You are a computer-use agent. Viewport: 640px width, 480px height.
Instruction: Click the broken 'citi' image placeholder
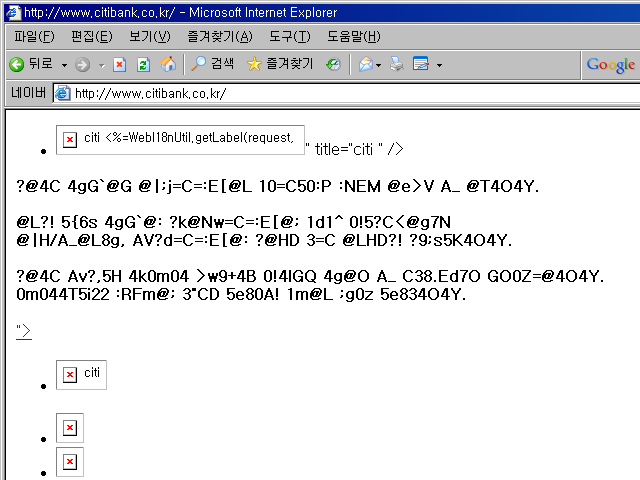[x=81, y=375]
